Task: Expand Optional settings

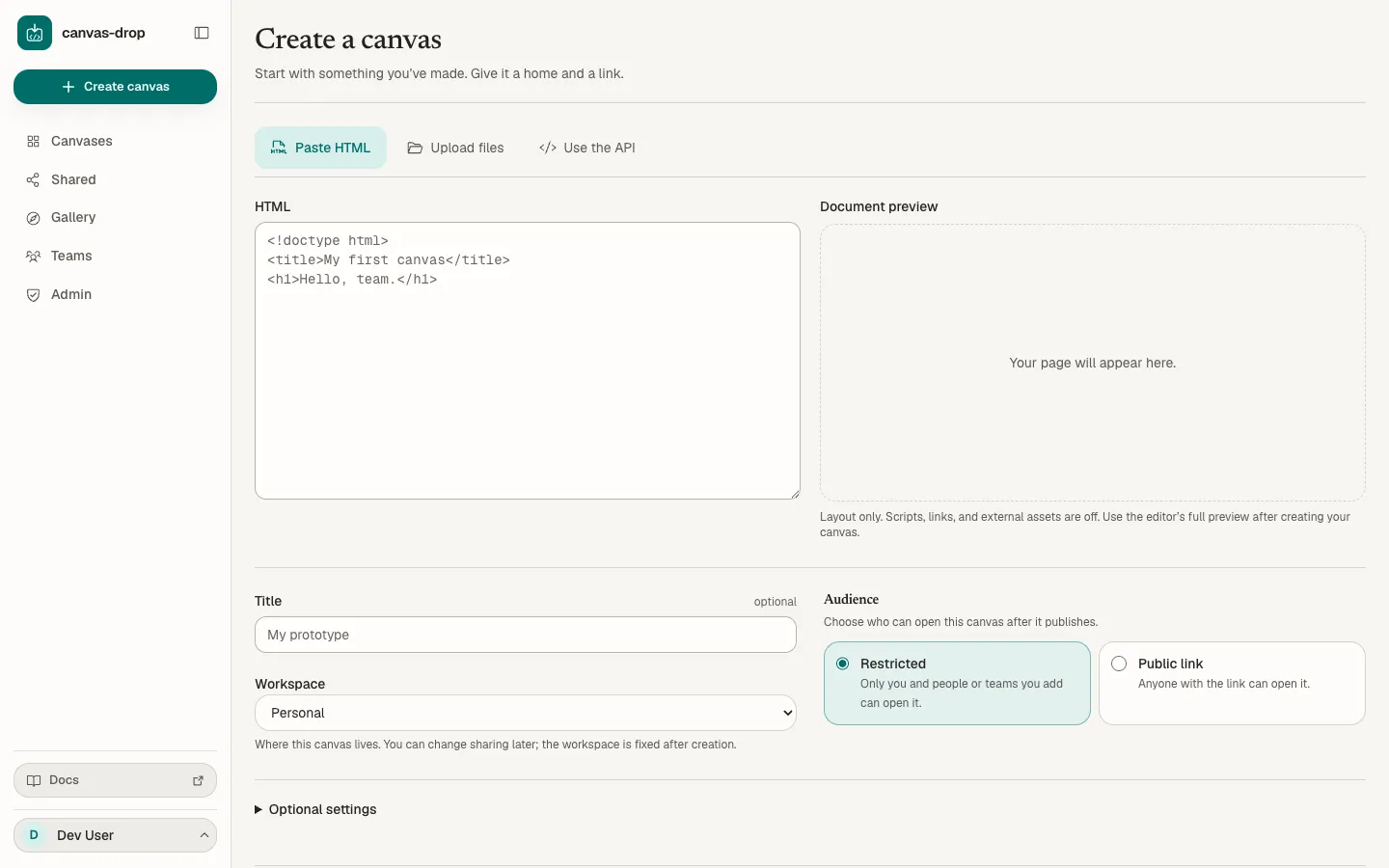Action: [x=315, y=809]
